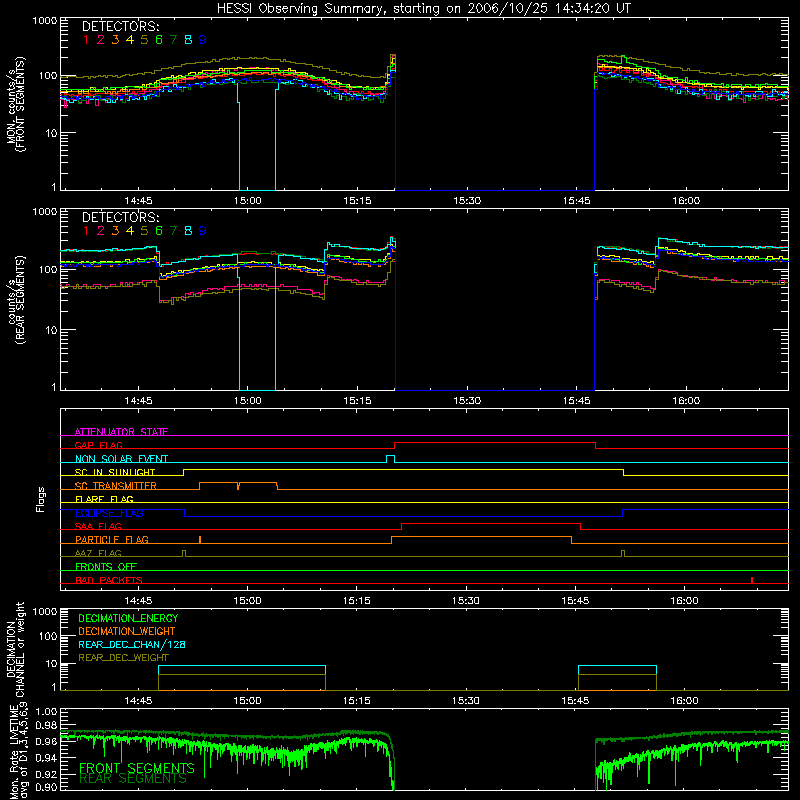This screenshot has width=800, height=800.
Task: Pick detector 3 in rear segments legend
Action: (115, 231)
